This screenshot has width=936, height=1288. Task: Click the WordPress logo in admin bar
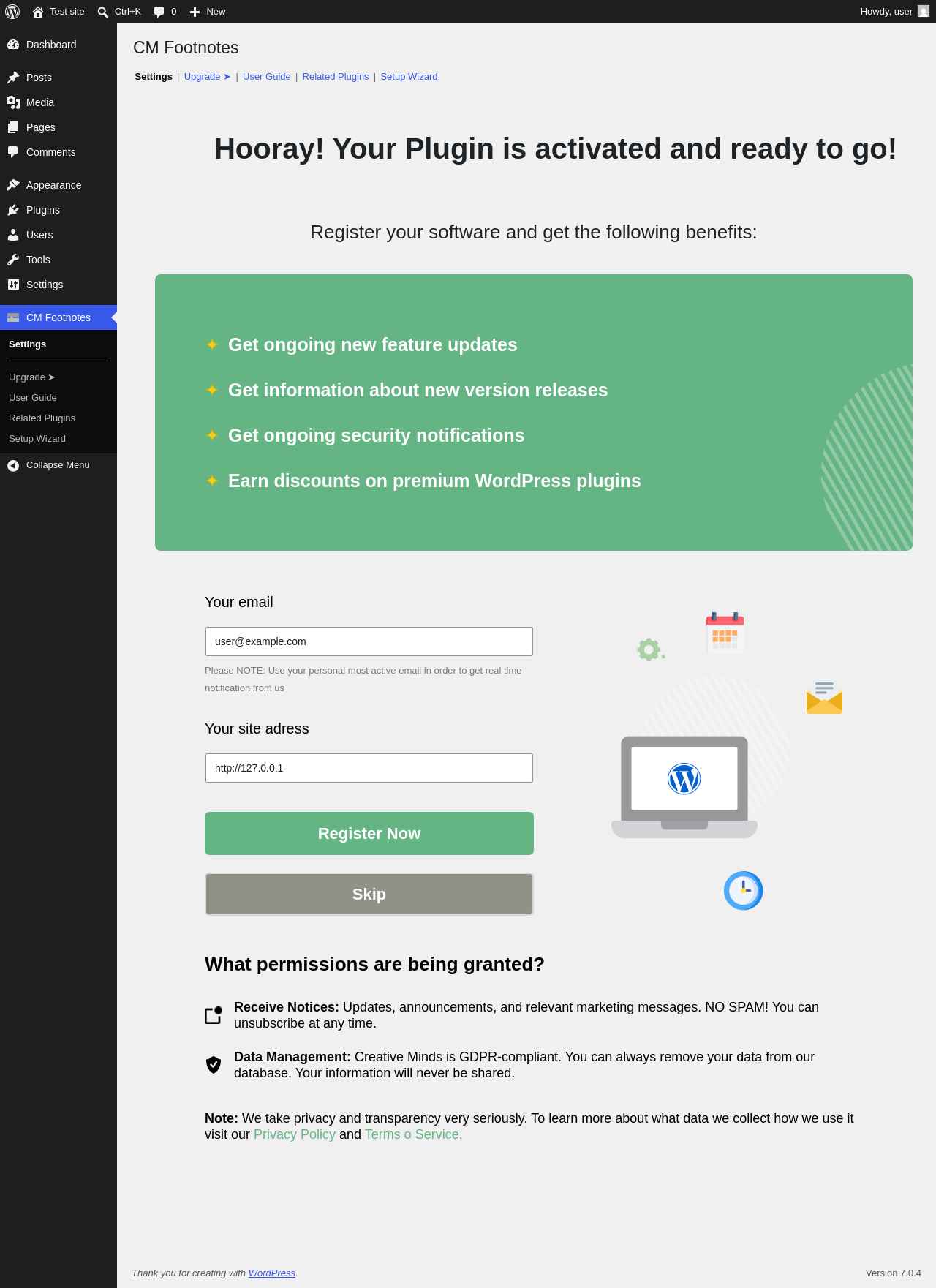pyautogui.click(x=12, y=12)
